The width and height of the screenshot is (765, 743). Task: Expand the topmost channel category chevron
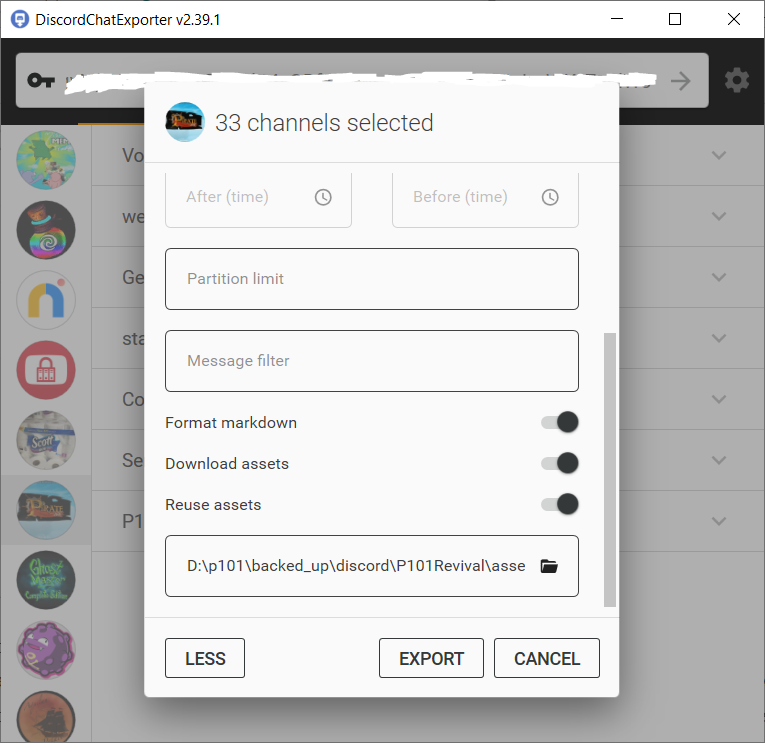(718, 155)
